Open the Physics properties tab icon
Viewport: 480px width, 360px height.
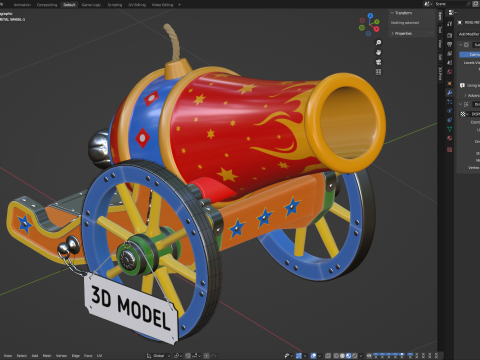(450, 111)
